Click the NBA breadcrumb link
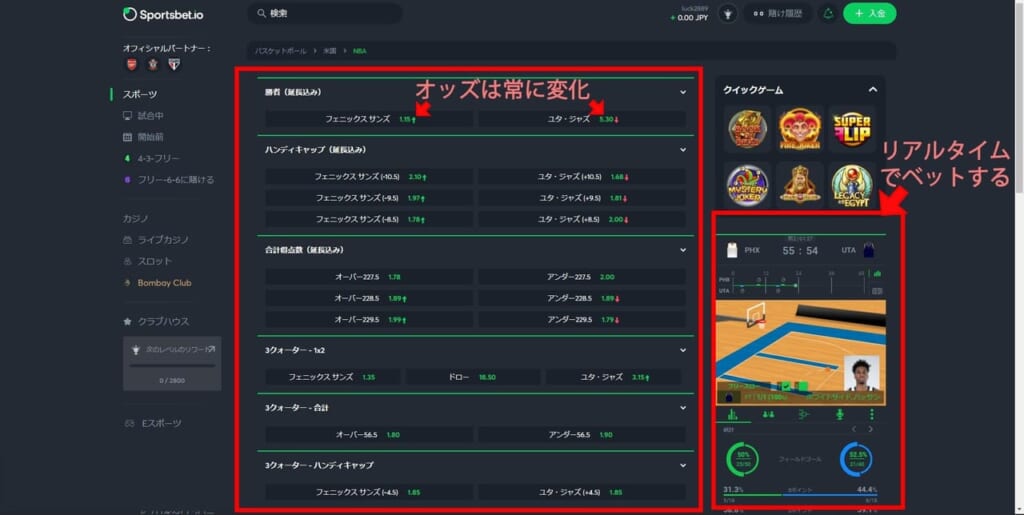Viewport: 1024px width, 515px height. tap(360, 51)
